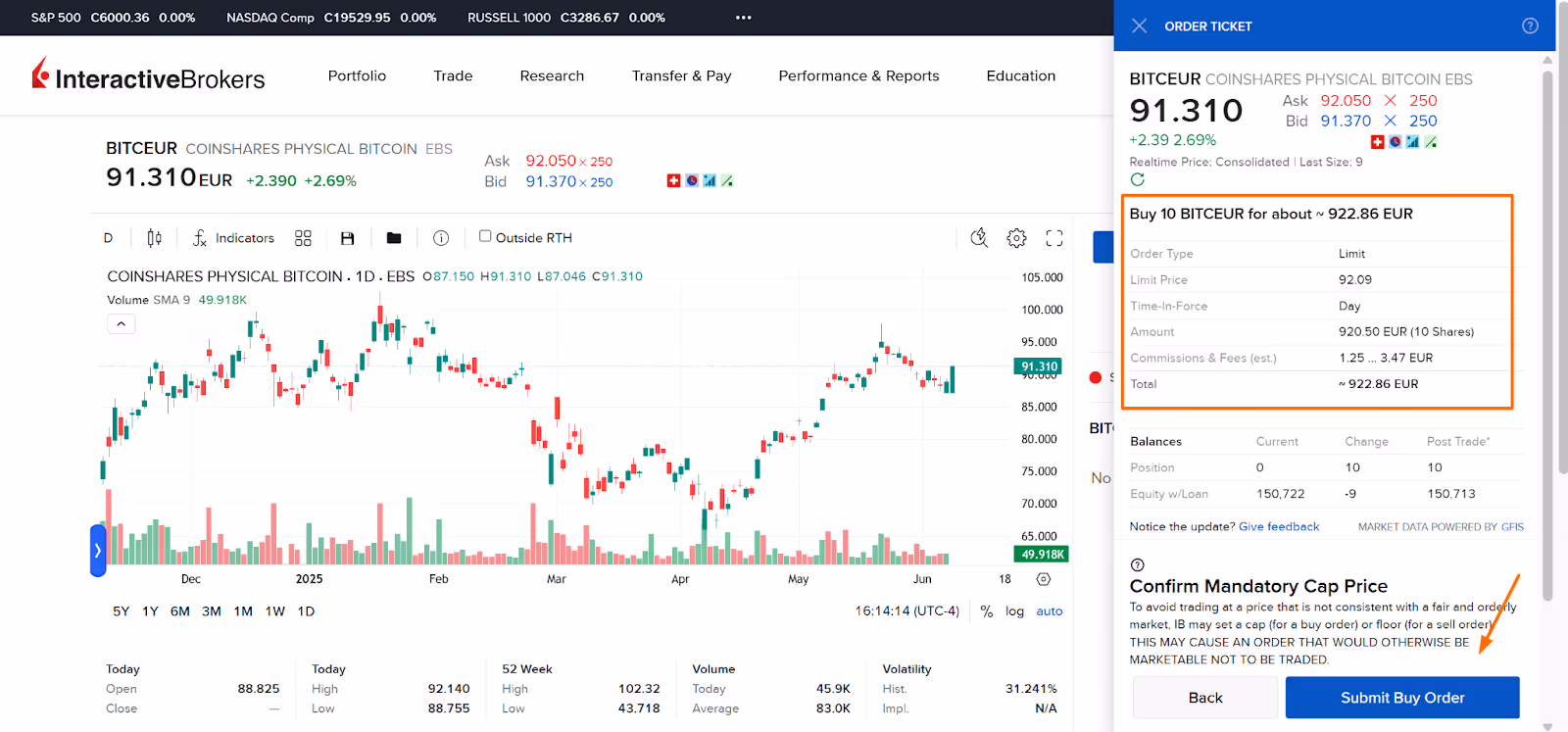Click Interactive Brokers logo

coord(148,75)
